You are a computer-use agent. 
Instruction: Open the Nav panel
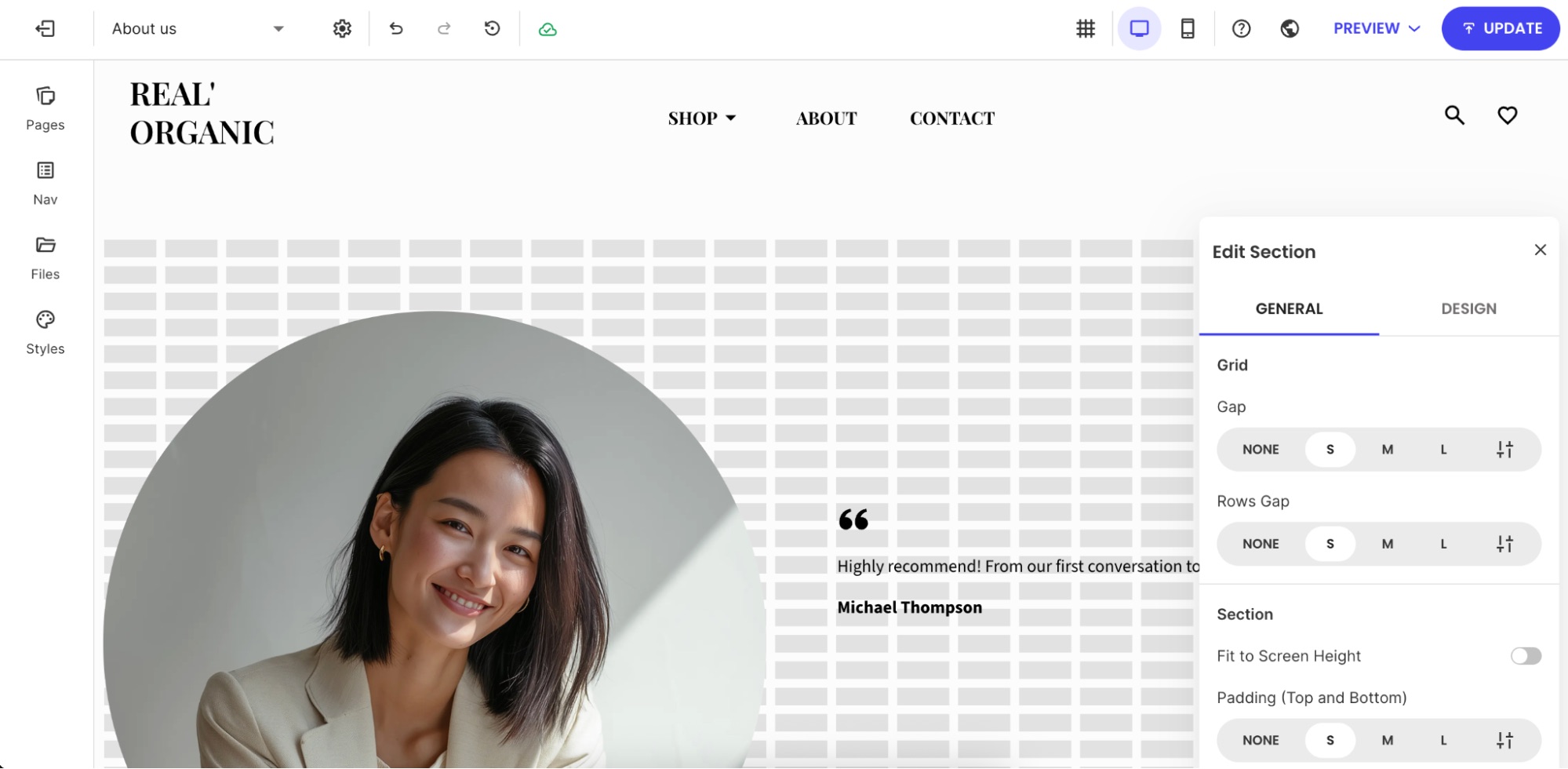click(x=45, y=184)
